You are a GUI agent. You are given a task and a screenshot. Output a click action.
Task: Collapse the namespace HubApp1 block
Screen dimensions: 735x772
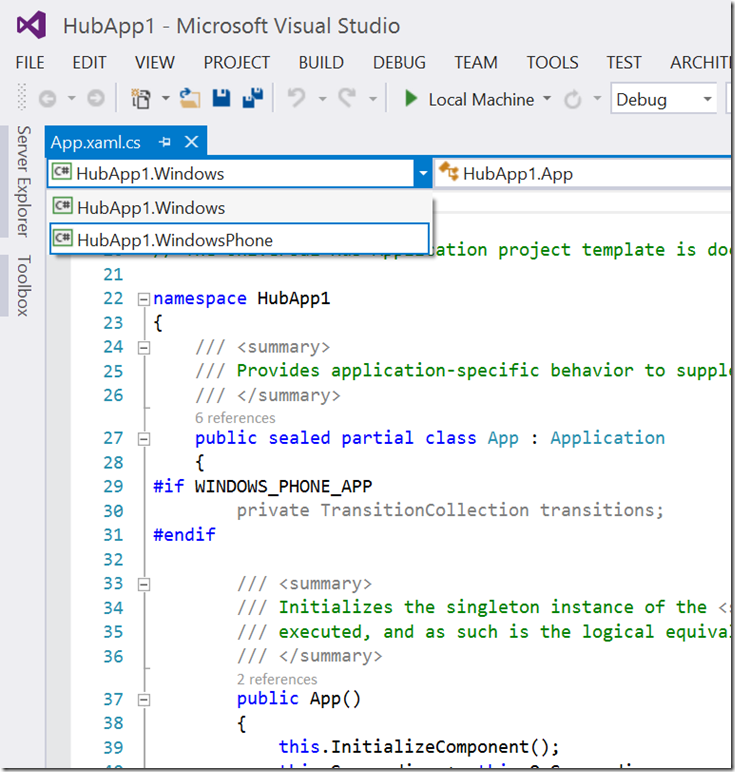point(143,299)
